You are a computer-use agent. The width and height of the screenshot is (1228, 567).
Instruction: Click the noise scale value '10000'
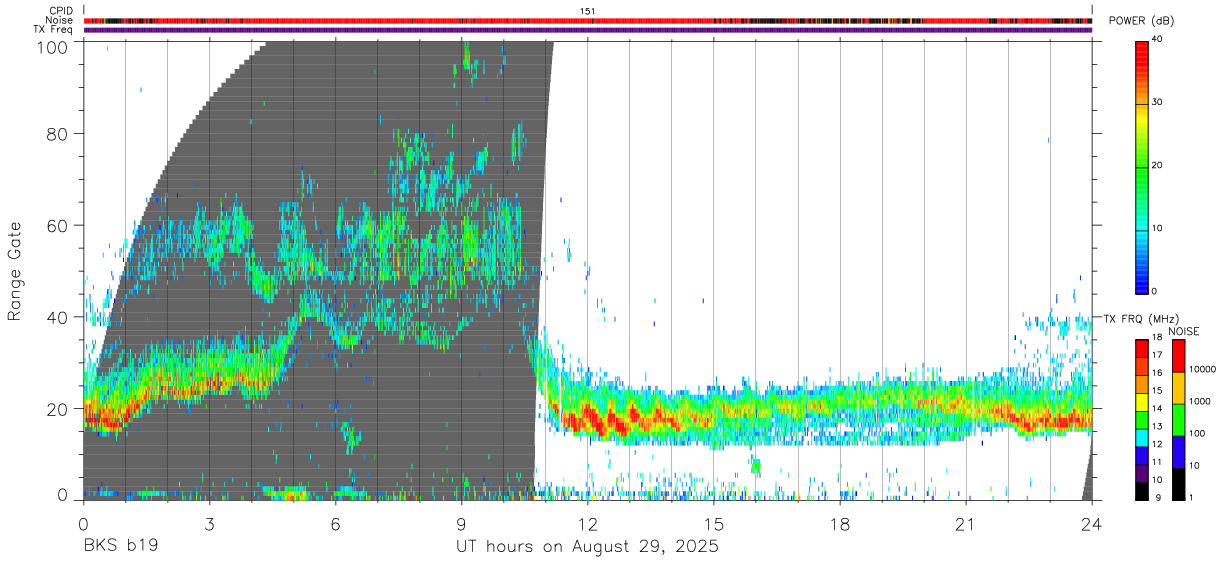(1203, 370)
